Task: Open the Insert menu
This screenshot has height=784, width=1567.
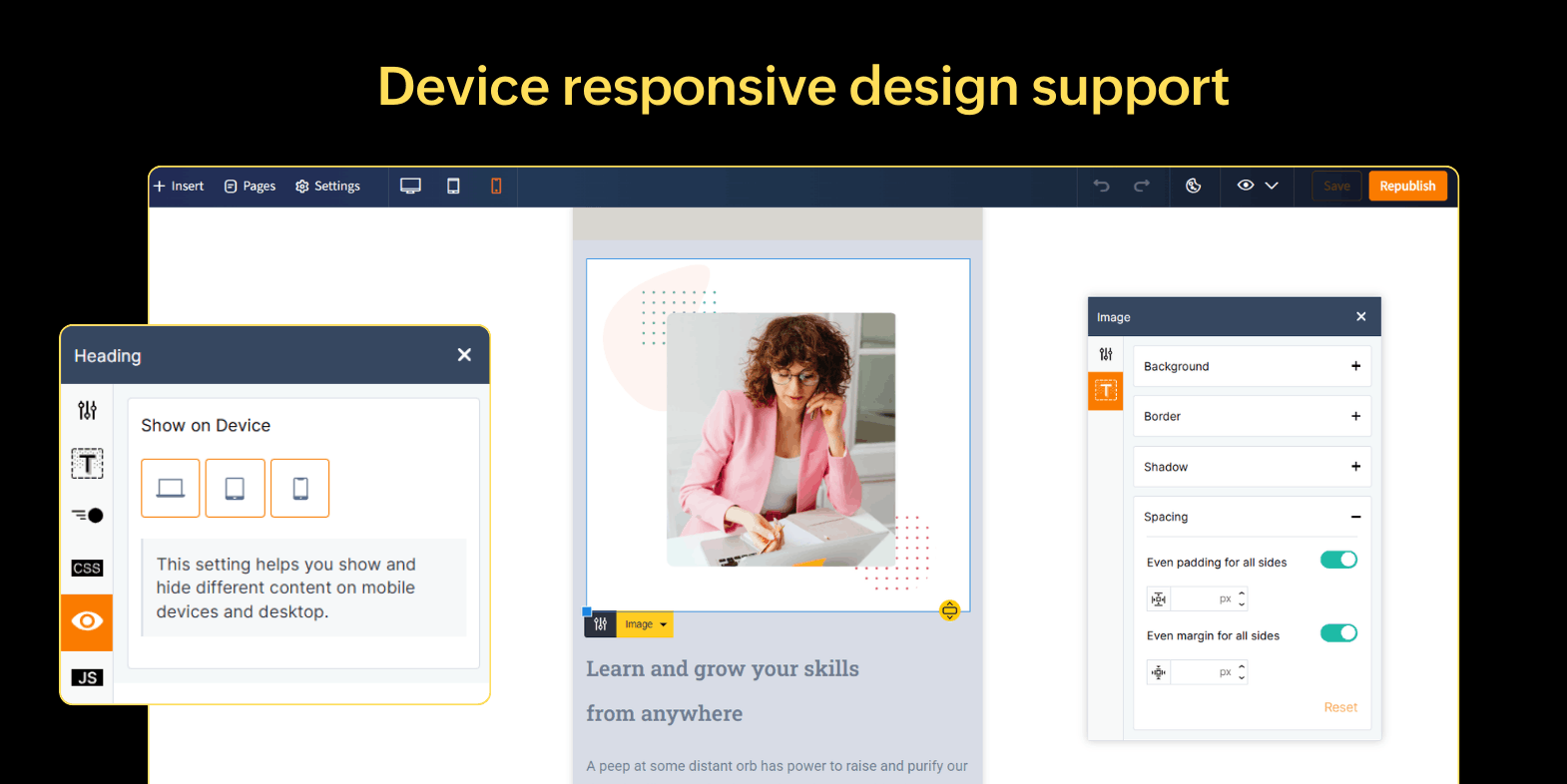Action: coord(179,187)
